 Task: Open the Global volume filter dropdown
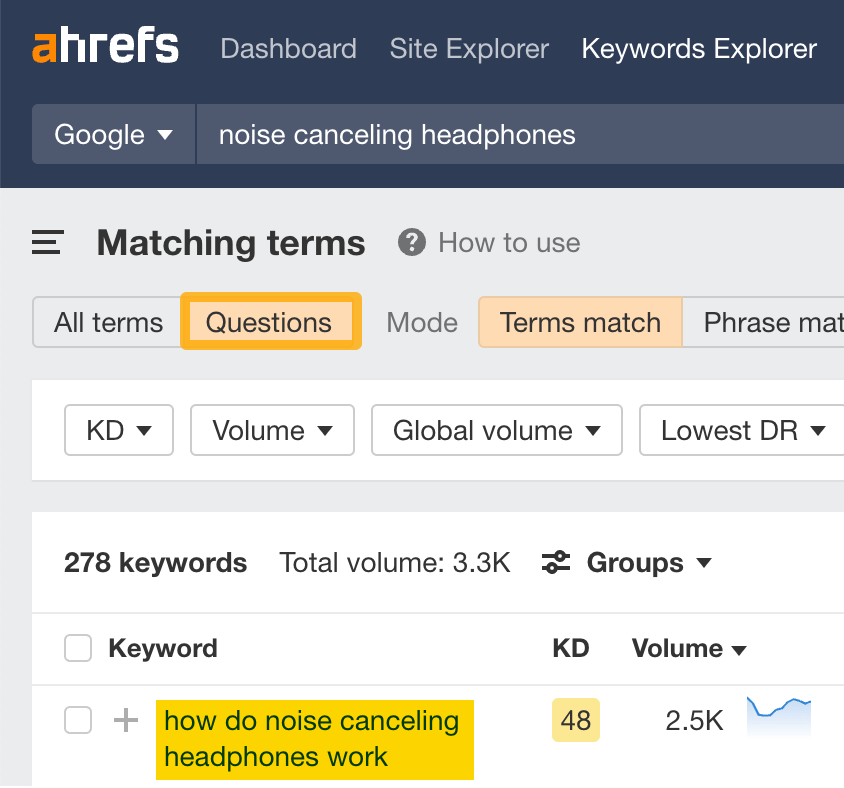[x=496, y=430]
